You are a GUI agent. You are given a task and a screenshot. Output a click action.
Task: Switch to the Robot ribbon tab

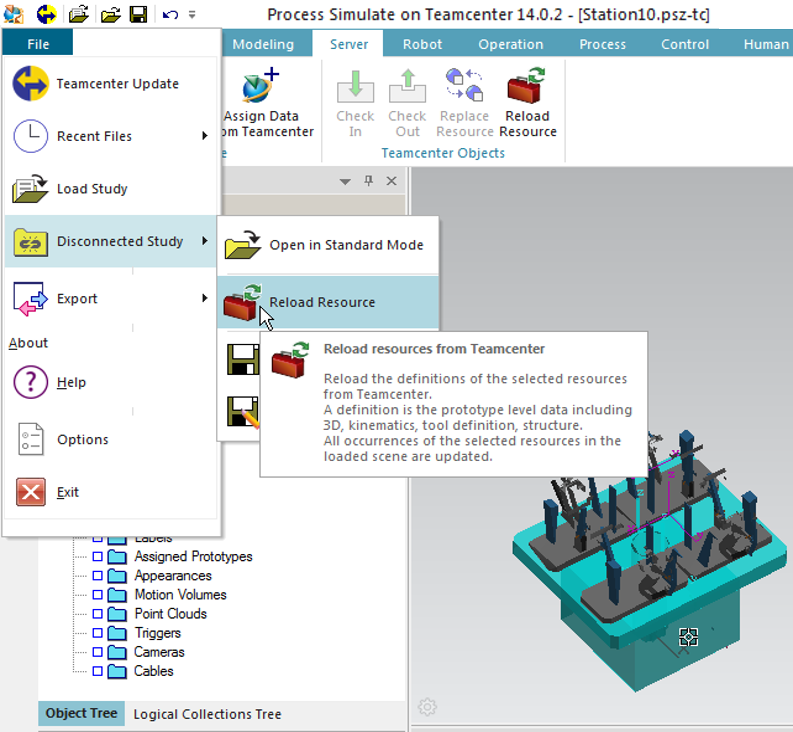(x=422, y=44)
